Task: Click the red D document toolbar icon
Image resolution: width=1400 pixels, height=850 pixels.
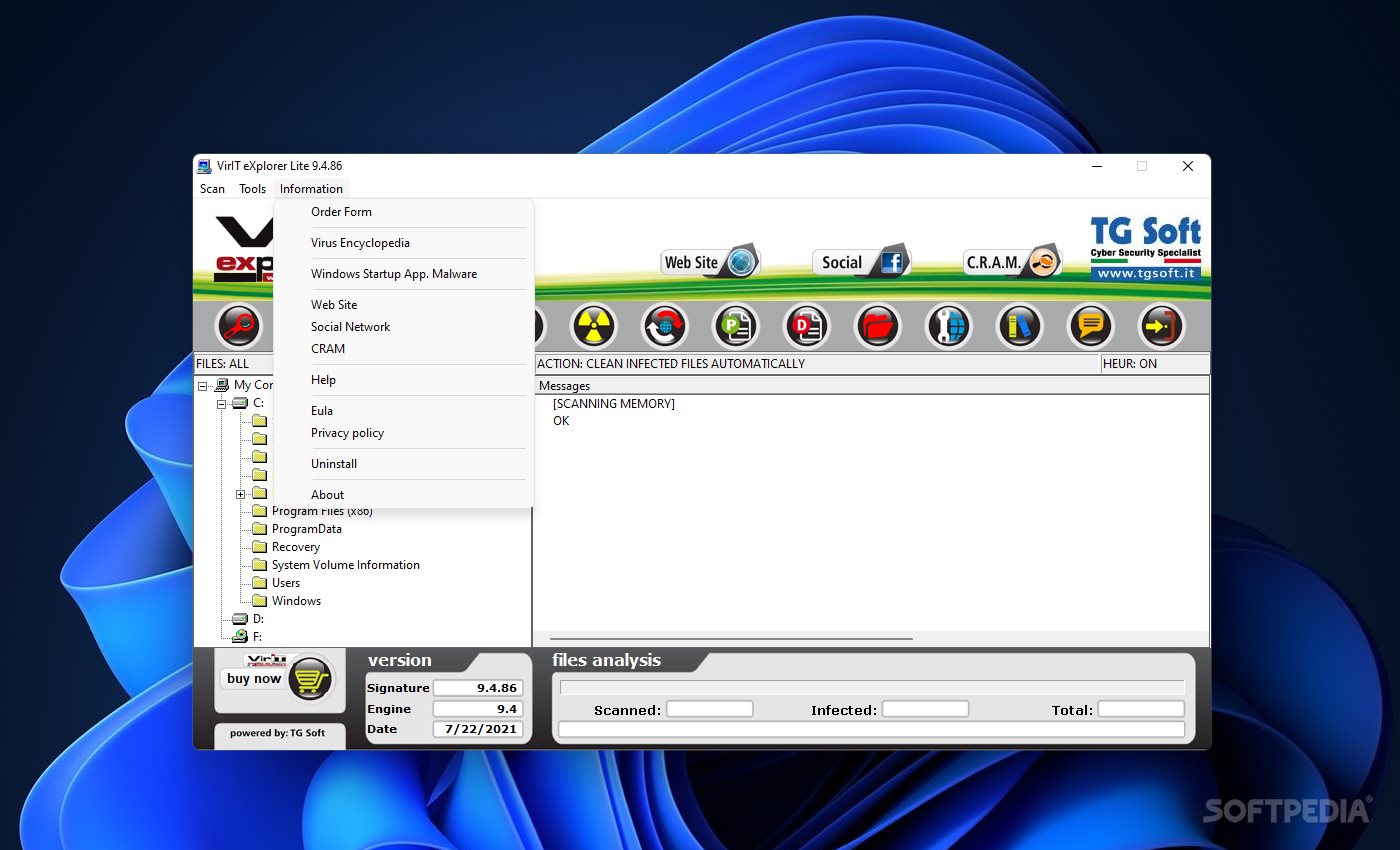Action: (x=807, y=326)
